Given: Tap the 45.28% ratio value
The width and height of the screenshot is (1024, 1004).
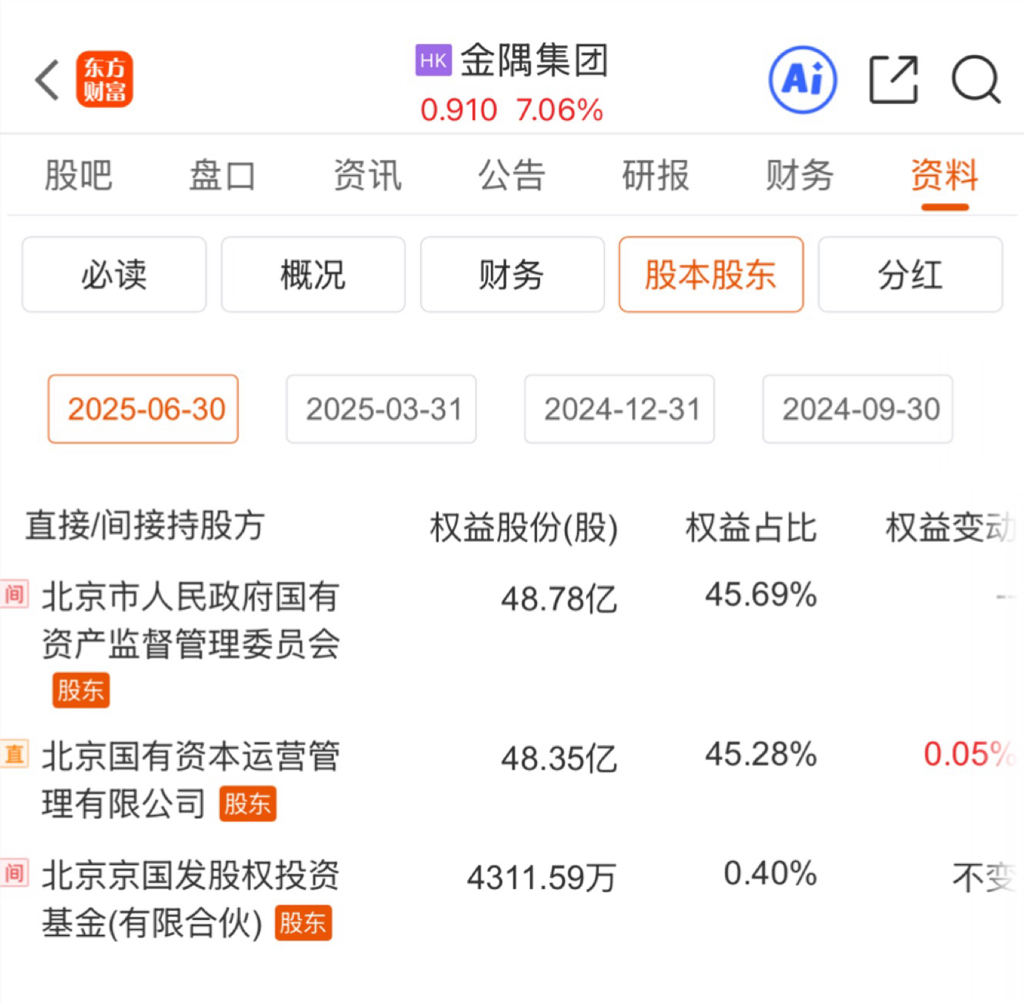Looking at the screenshot, I should (x=761, y=754).
